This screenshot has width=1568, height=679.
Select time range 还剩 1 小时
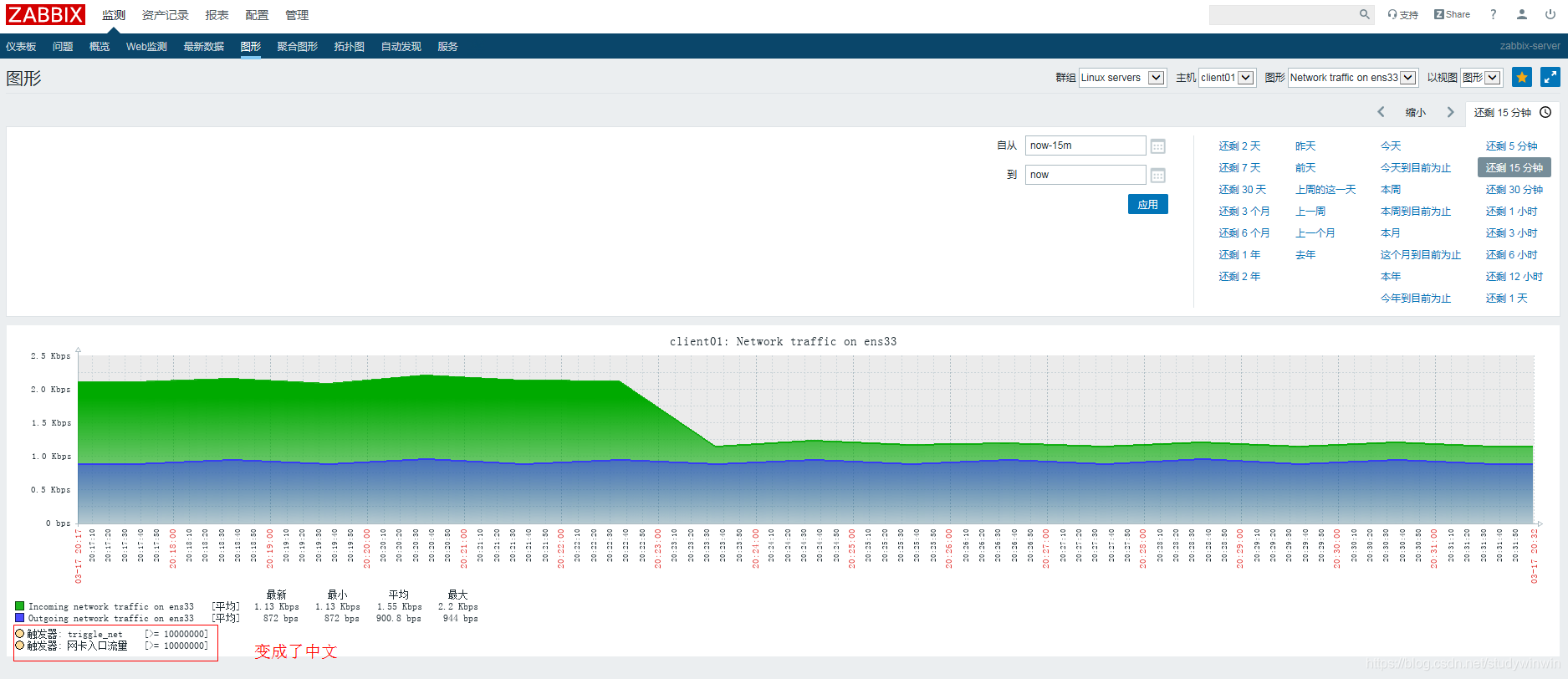[x=1511, y=211]
